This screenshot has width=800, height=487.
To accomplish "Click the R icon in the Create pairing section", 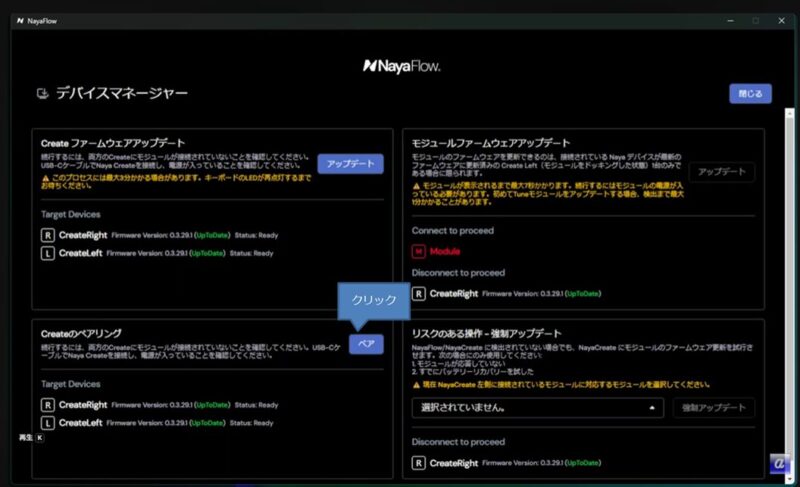I will 47,404.
